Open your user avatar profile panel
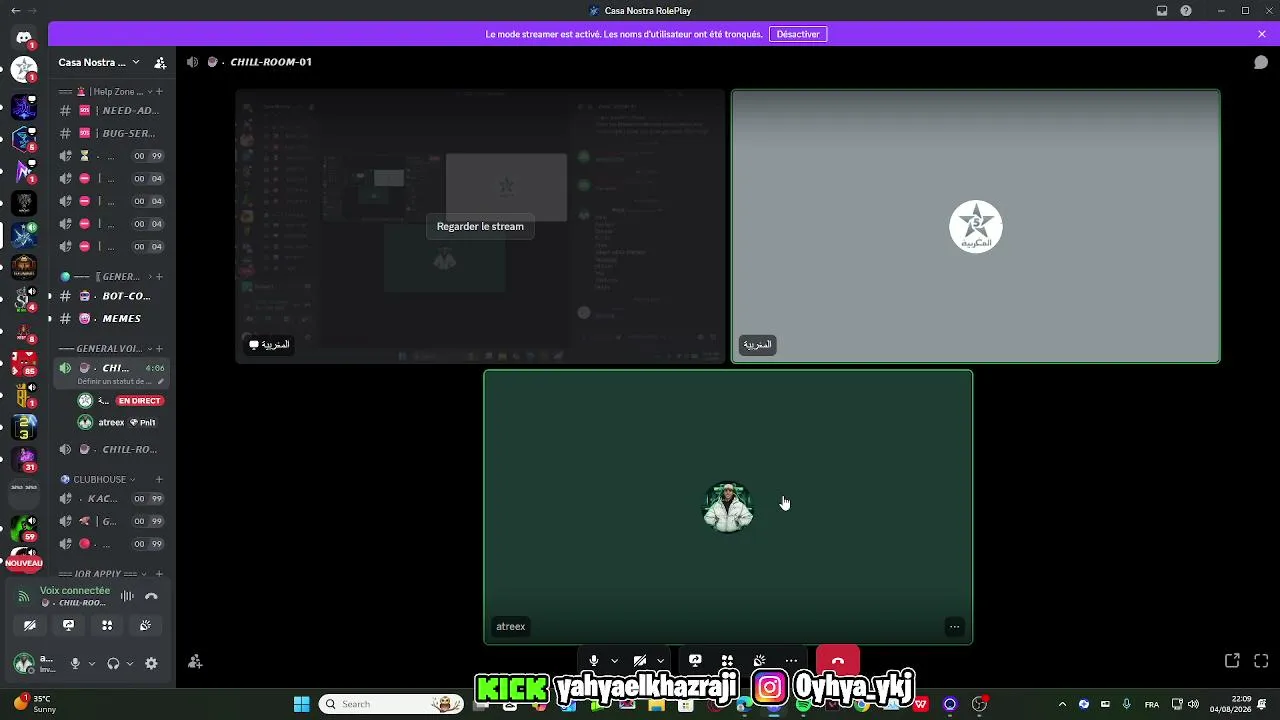The width and height of the screenshot is (1280, 720). (24, 663)
